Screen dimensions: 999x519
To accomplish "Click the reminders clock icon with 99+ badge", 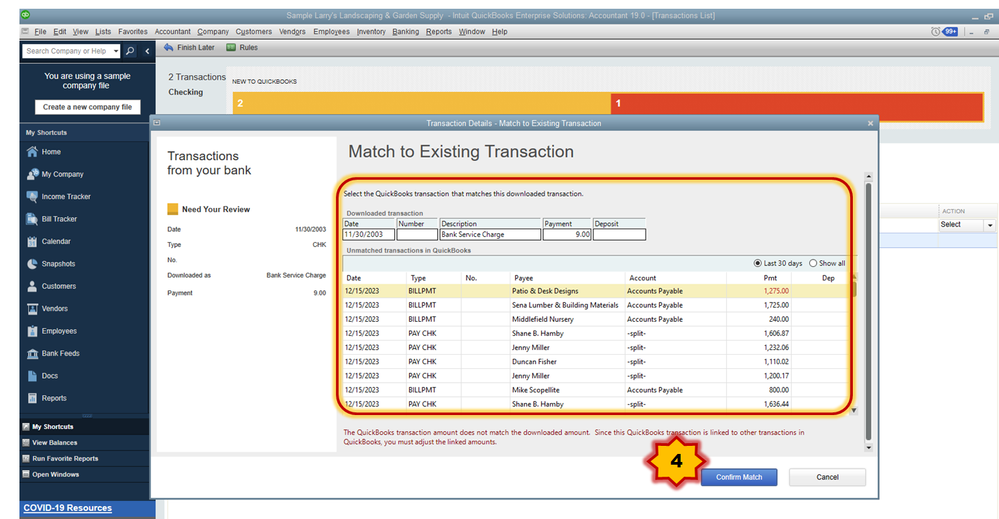I will tap(944, 31).
